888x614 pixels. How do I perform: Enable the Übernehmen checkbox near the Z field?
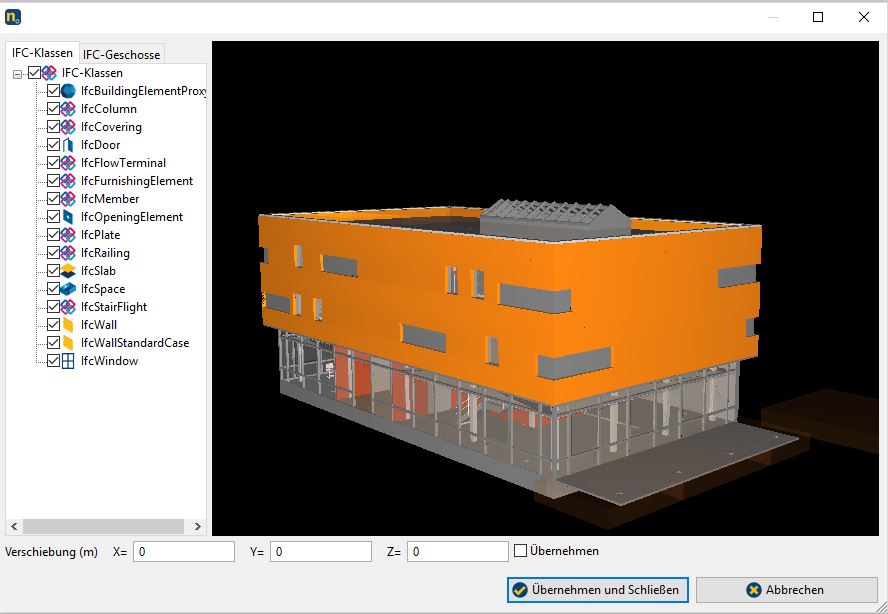tap(520, 551)
